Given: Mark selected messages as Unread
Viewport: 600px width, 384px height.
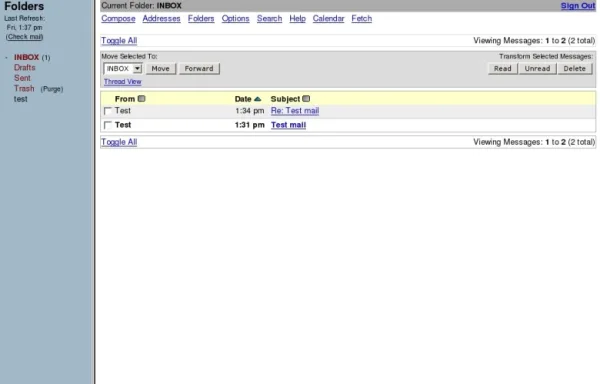Looking at the screenshot, I should coord(537,68).
